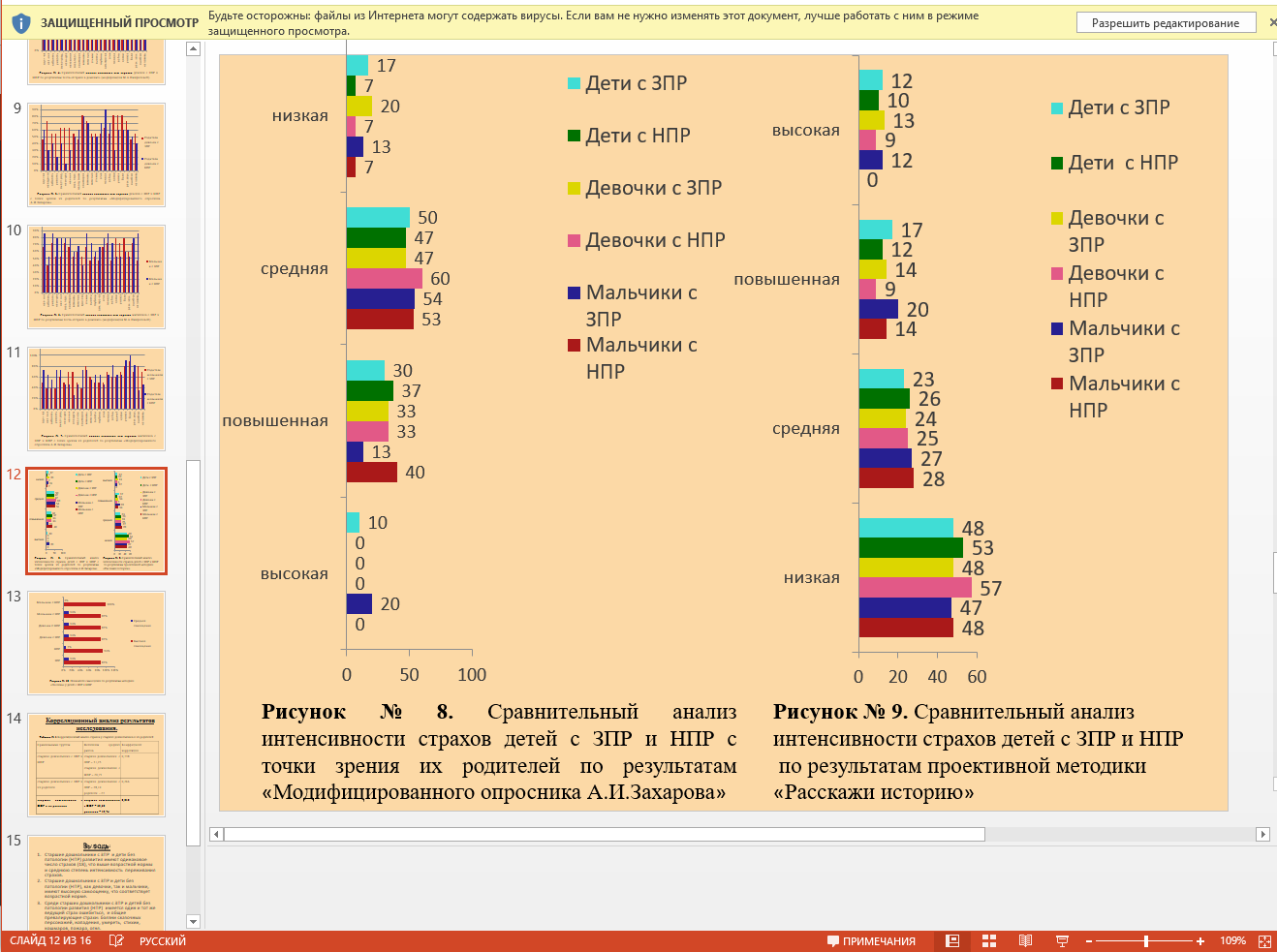1277x952 pixels.
Task: Click СЛАЙД 12 ИЗ 16 indicator
Action: (50, 940)
